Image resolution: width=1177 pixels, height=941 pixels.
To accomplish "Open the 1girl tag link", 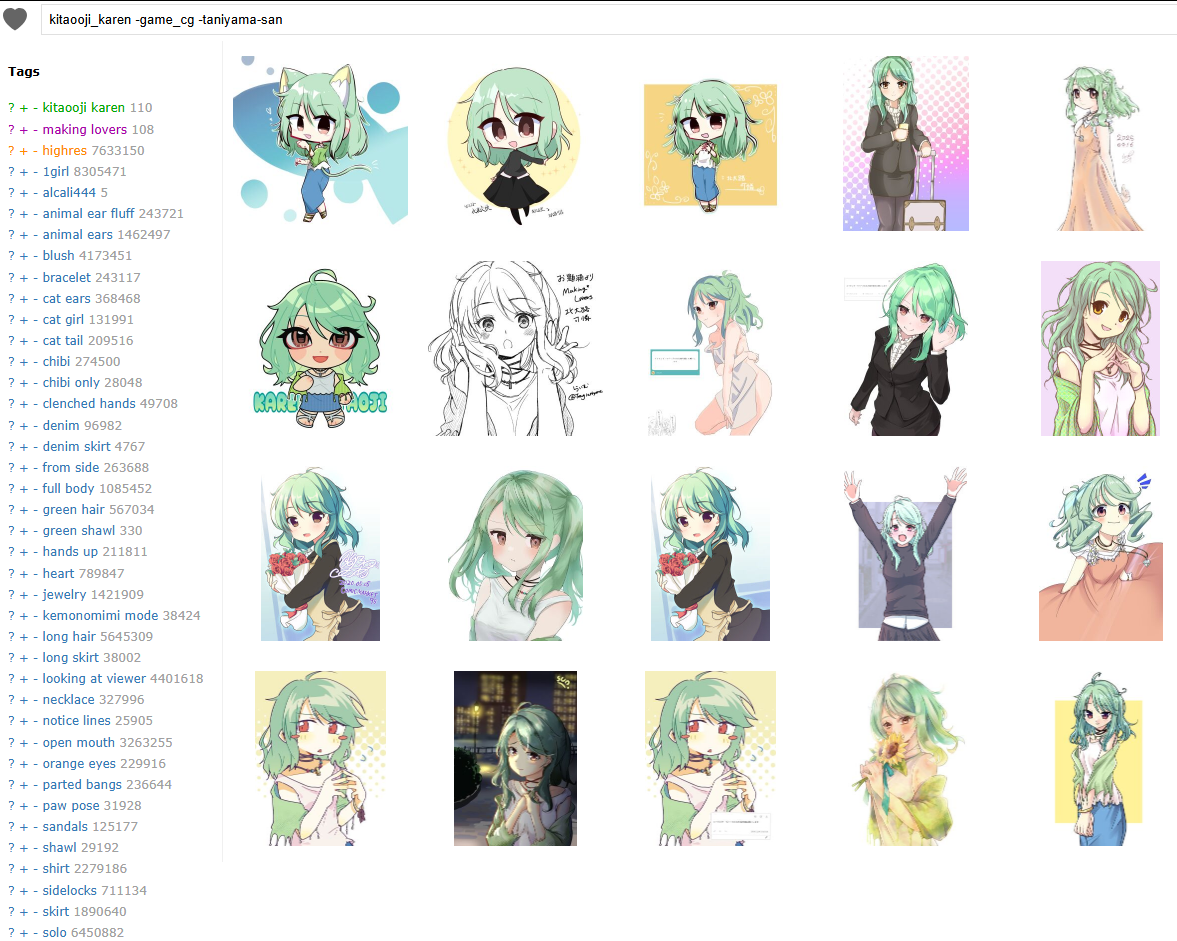I will pyautogui.click(x=56, y=171).
